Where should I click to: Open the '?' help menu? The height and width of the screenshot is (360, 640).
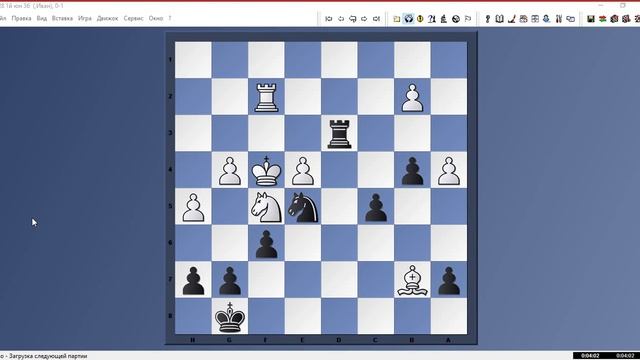170,18
